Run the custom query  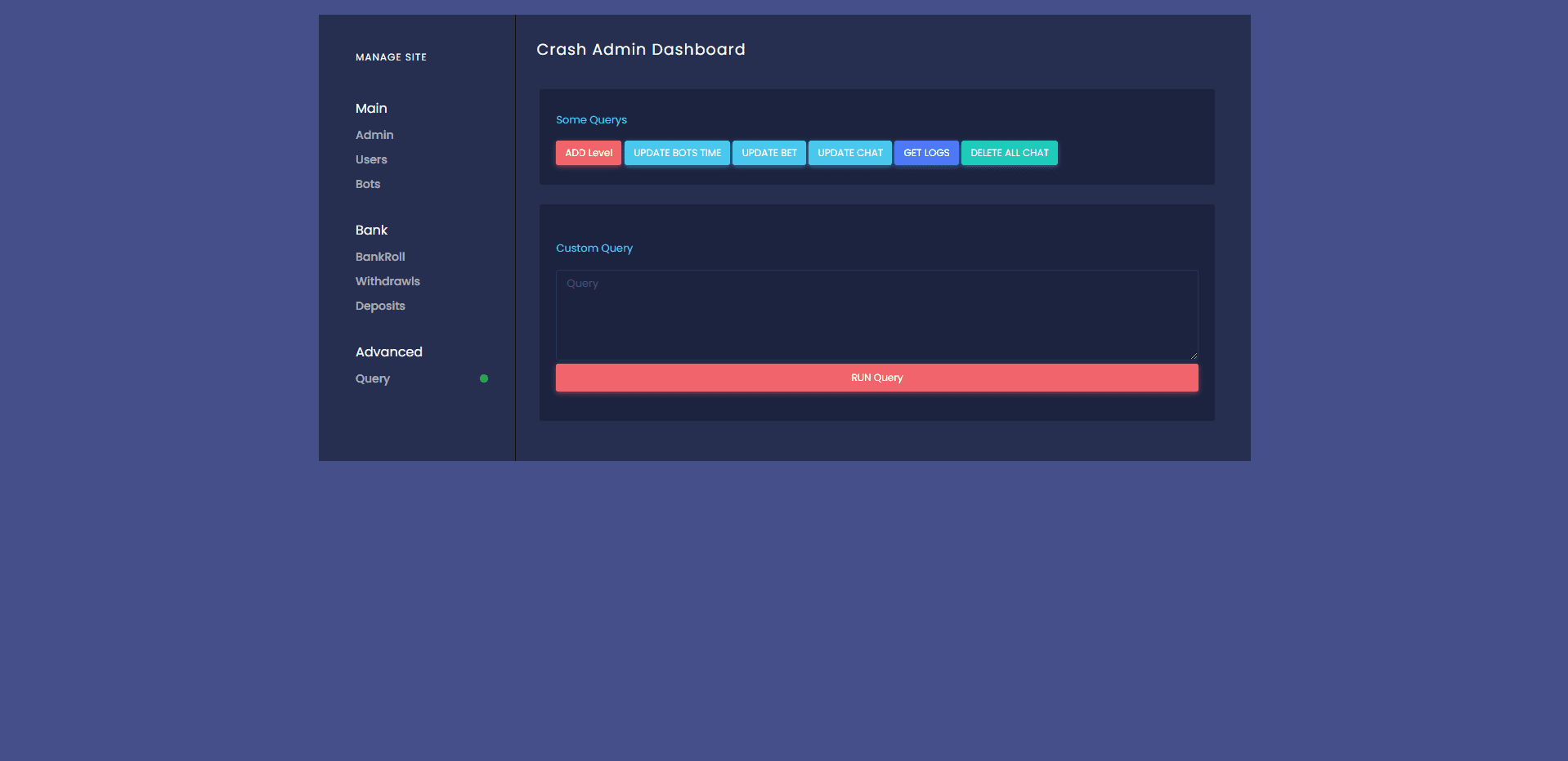876,378
